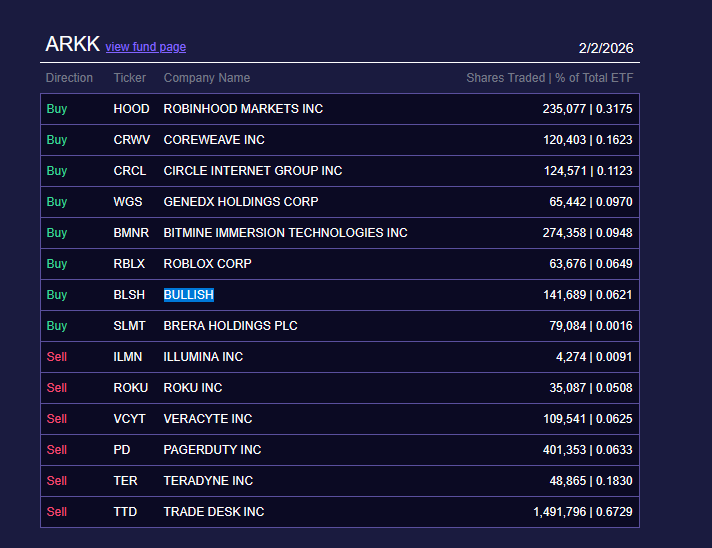This screenshot has height=548, width=712.
Task: Click the highlighted BULLISH company name
Action: coord(189,295)
